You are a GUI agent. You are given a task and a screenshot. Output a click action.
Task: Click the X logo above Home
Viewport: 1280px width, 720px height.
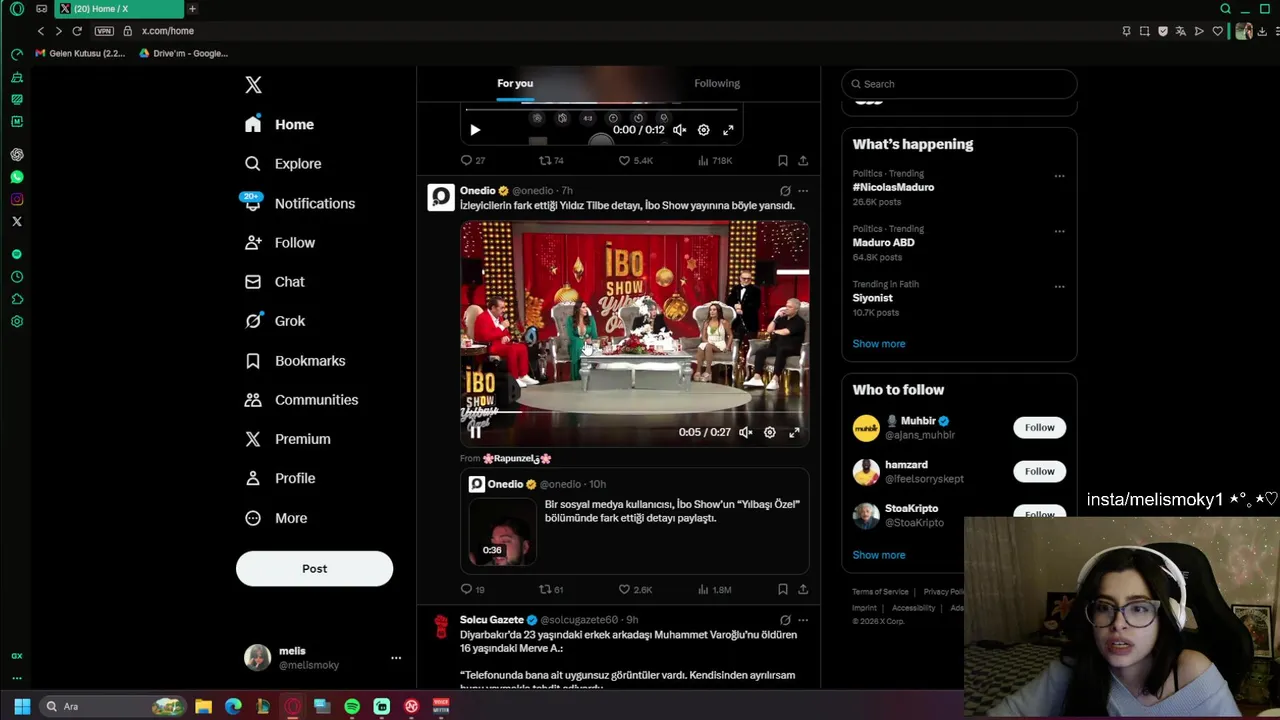(253, 85)
